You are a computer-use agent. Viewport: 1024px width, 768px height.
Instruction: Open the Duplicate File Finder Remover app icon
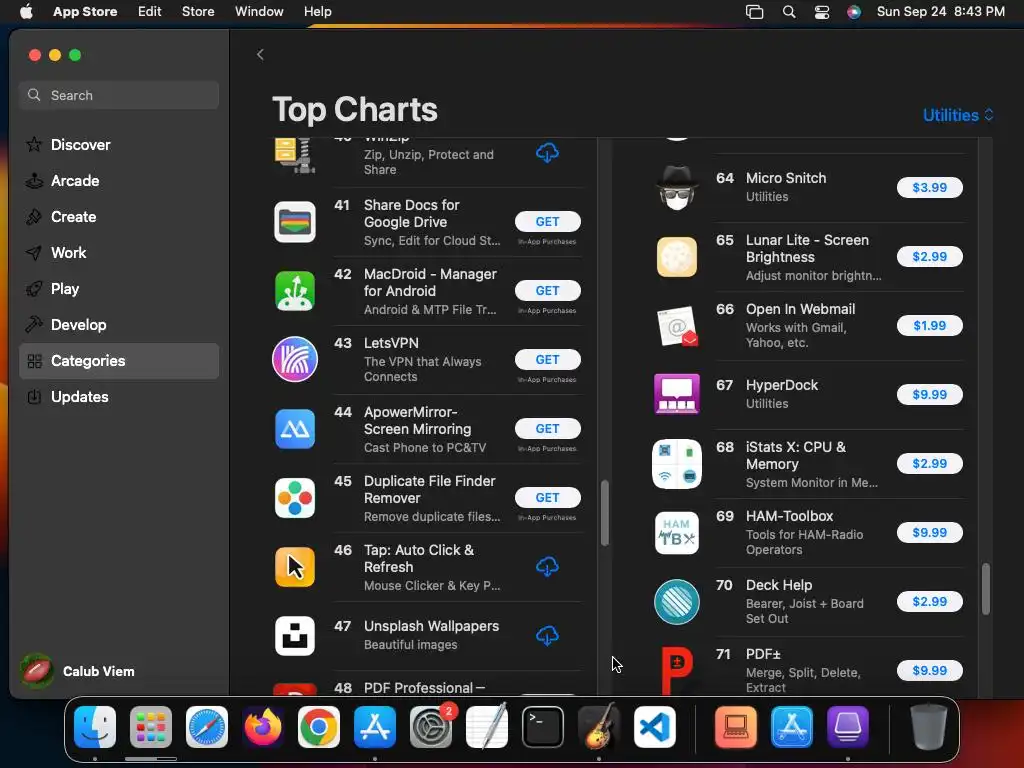tap(295, 498)
